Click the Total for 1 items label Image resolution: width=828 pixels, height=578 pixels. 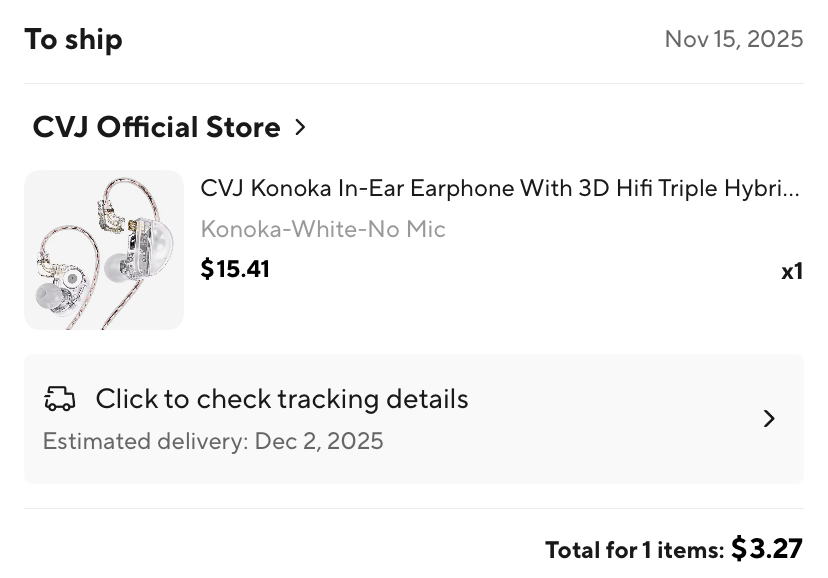pyautogui.click(x=634, y=550)
